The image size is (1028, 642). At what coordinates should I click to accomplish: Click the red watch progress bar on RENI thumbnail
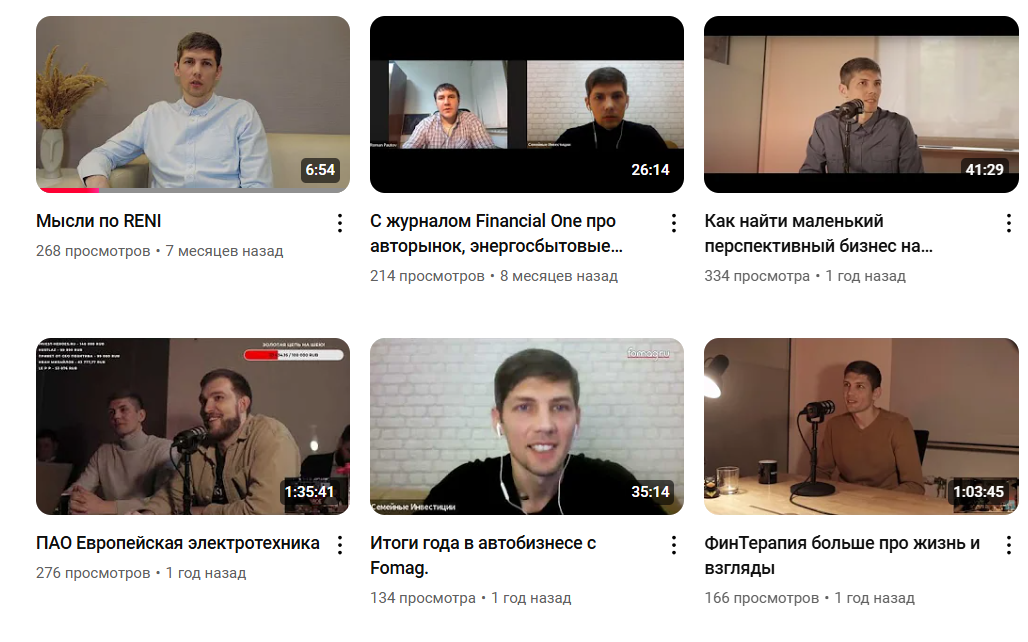point(68,190)
